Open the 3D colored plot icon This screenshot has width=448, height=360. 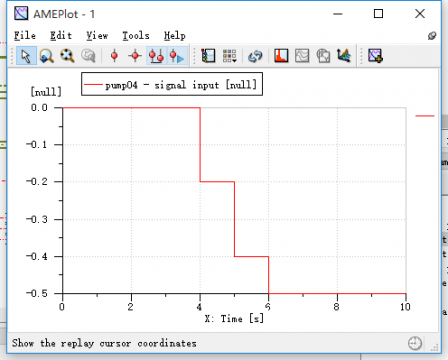click(x=344, y=56)
